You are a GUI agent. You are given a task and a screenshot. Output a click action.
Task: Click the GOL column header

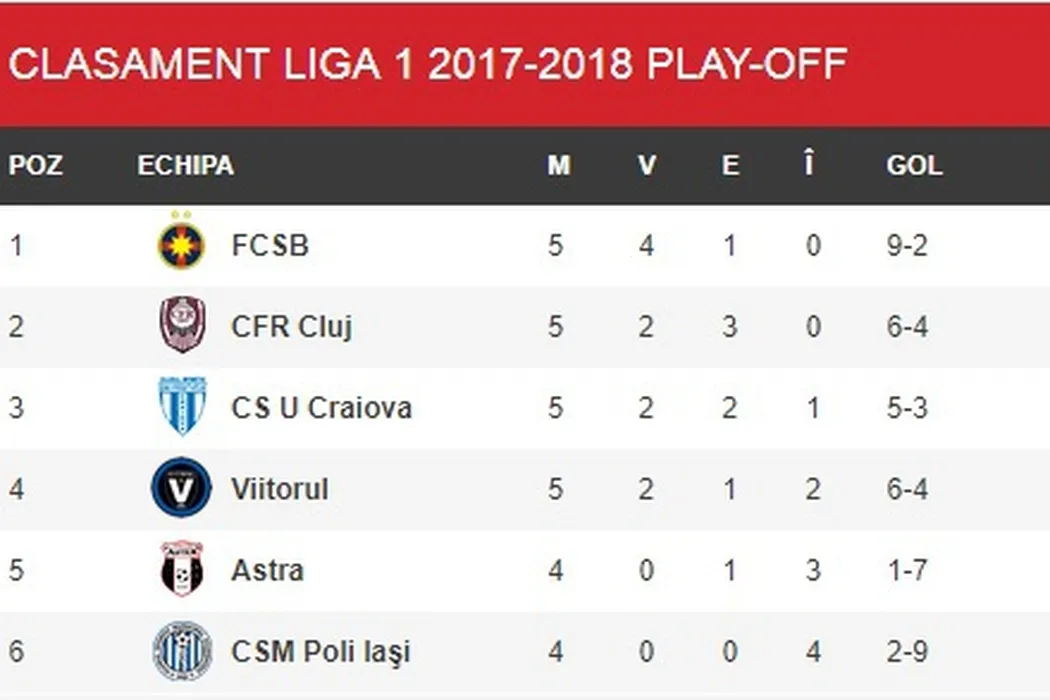point(914,165)
